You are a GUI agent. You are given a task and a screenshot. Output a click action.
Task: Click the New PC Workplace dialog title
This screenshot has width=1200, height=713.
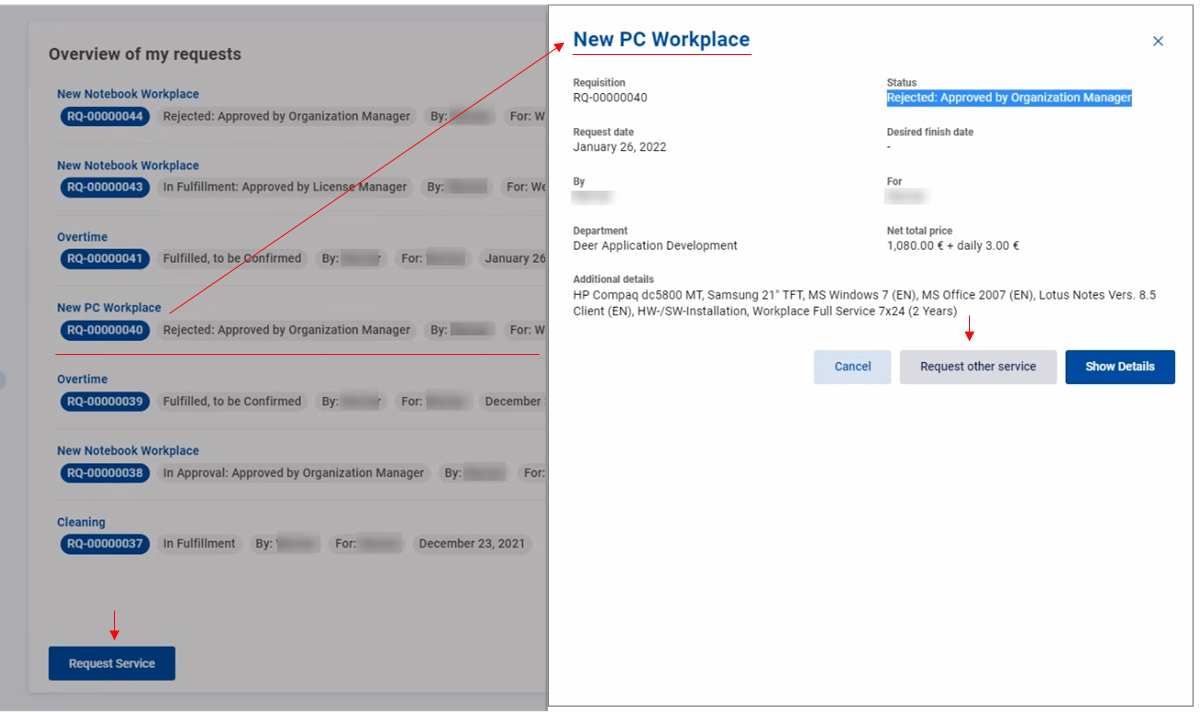661,40
